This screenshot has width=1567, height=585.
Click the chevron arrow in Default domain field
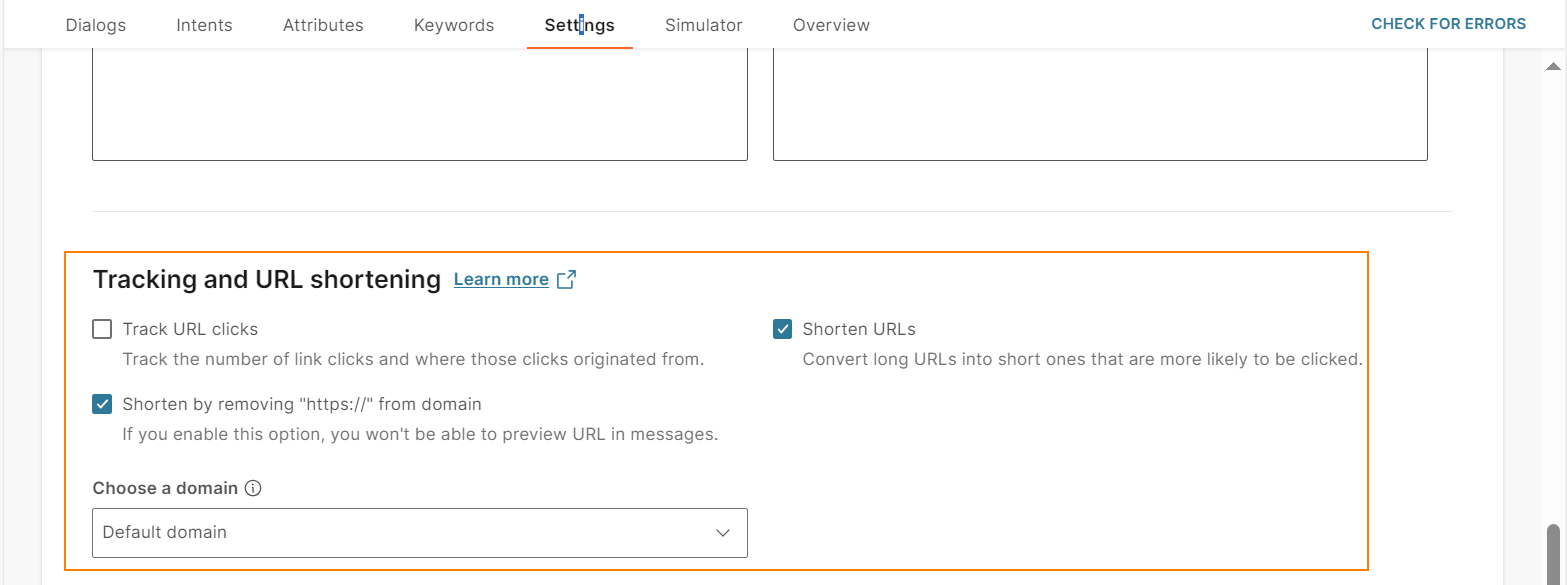[723, 533]
